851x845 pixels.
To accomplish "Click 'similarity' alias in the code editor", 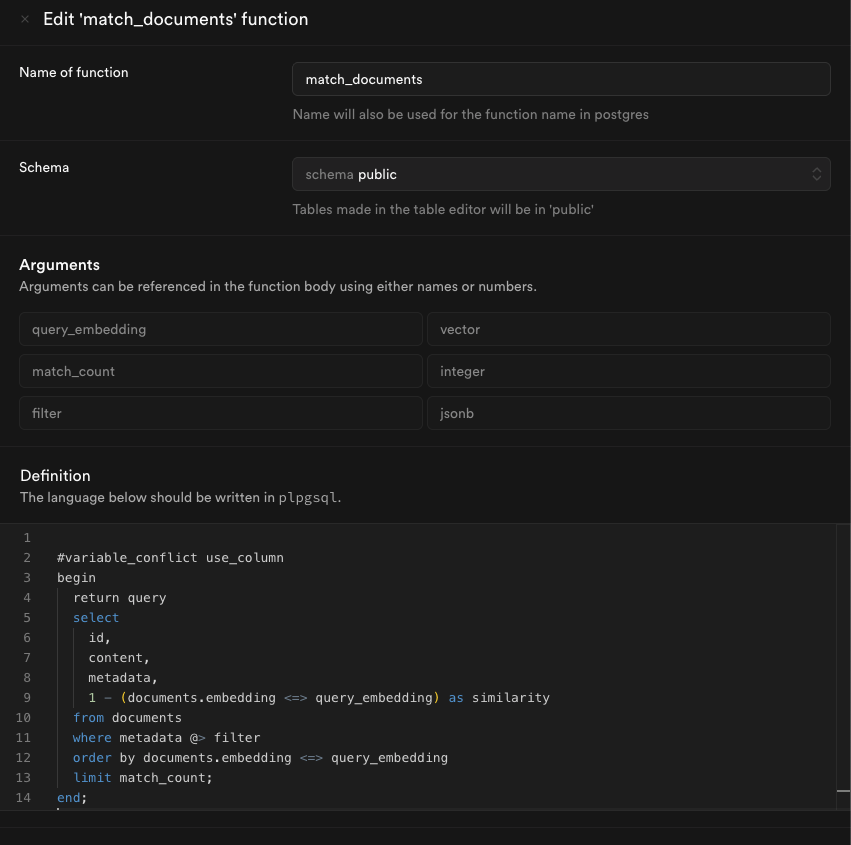I will click(510, 697).
